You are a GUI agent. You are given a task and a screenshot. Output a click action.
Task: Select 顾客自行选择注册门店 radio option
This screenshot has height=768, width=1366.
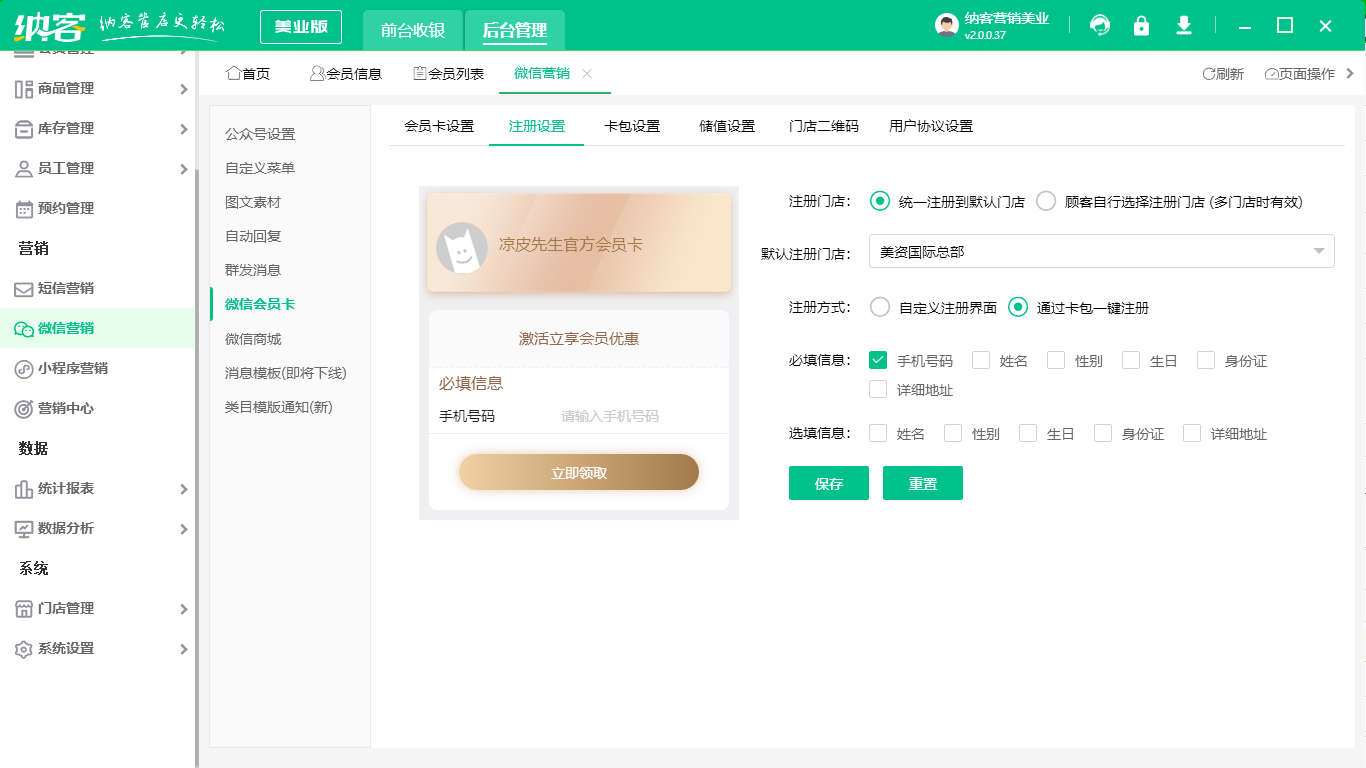[x=1046, y=201]
